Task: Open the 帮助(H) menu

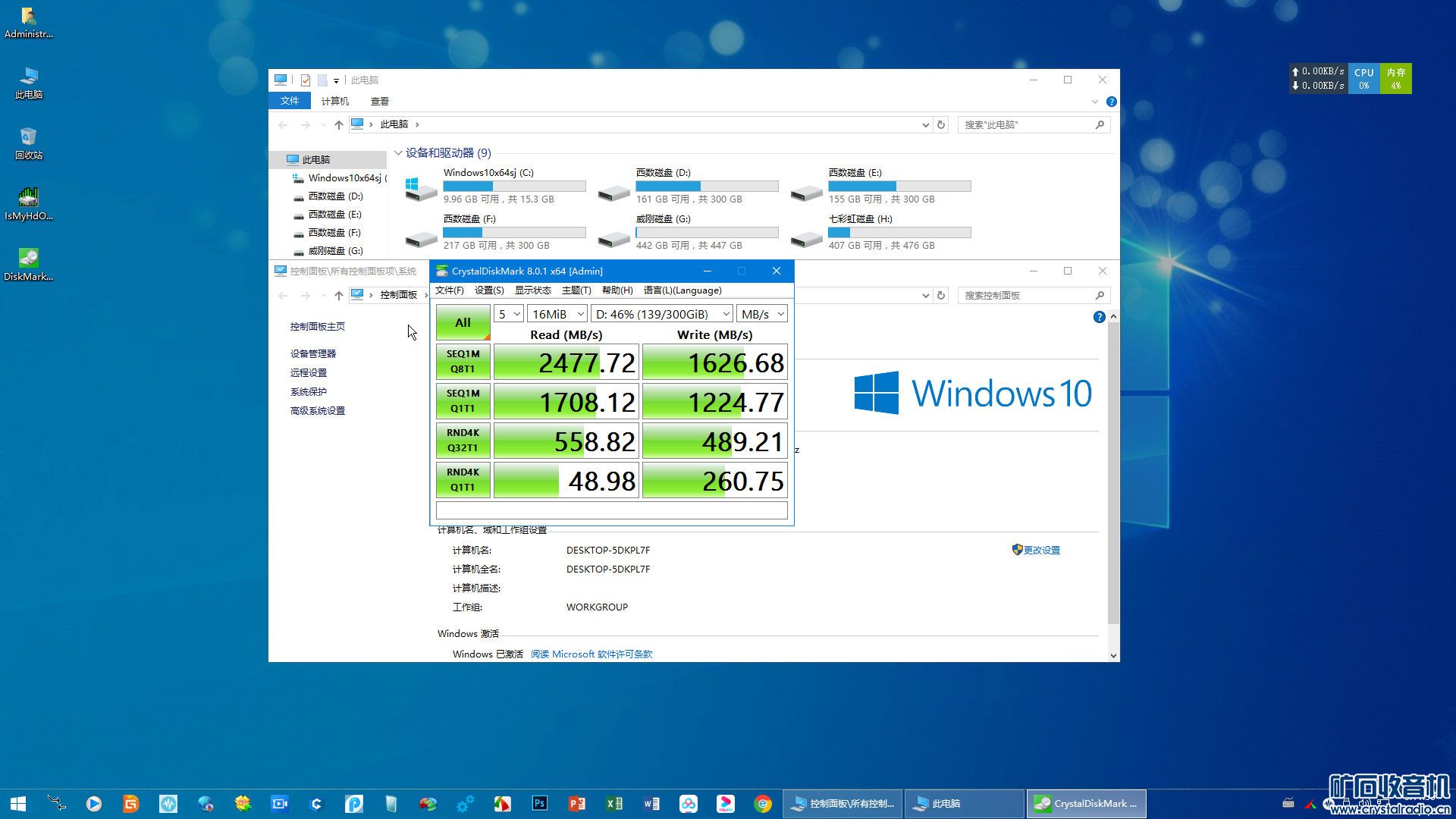Action: [617, 290]
